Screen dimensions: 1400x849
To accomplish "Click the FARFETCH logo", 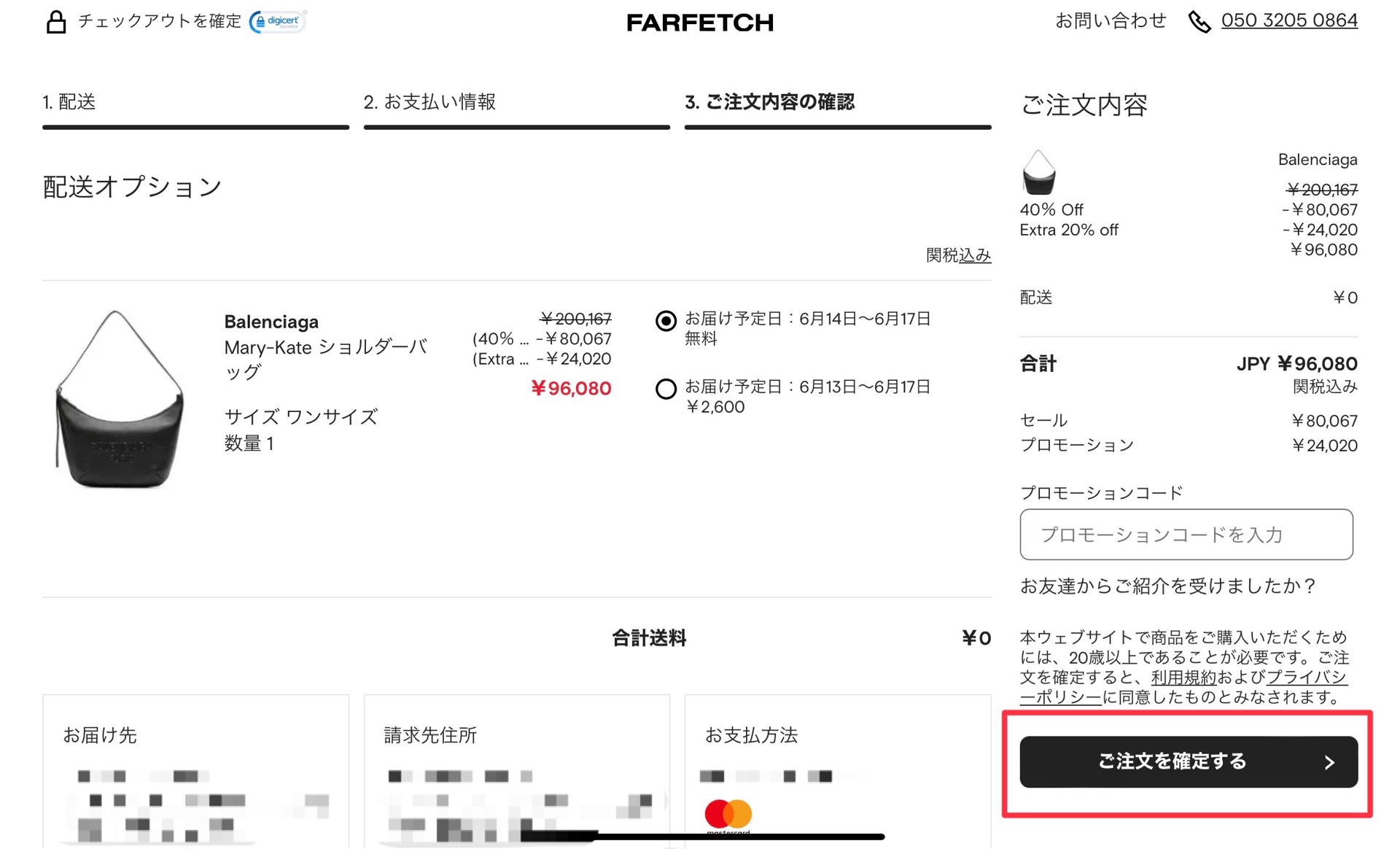I will (699, 22).
